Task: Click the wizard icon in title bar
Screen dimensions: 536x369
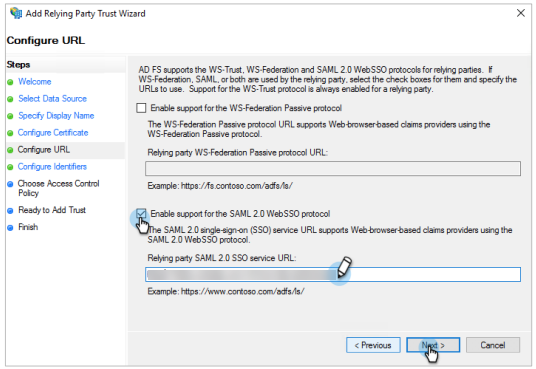Action: click(x=16, y=13)
